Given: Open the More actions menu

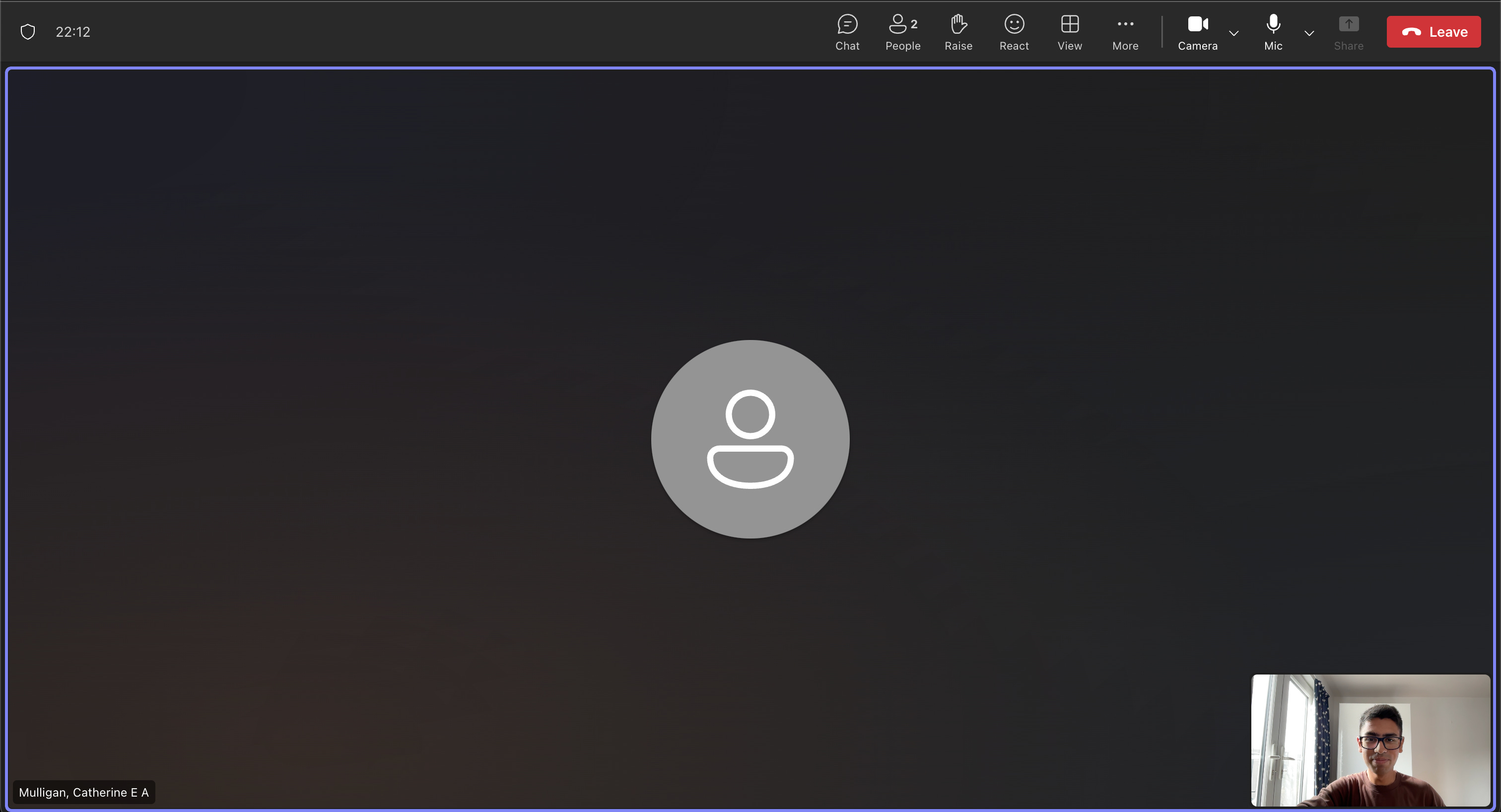Looking at the screenshot, I should (x=1125, y=33).
